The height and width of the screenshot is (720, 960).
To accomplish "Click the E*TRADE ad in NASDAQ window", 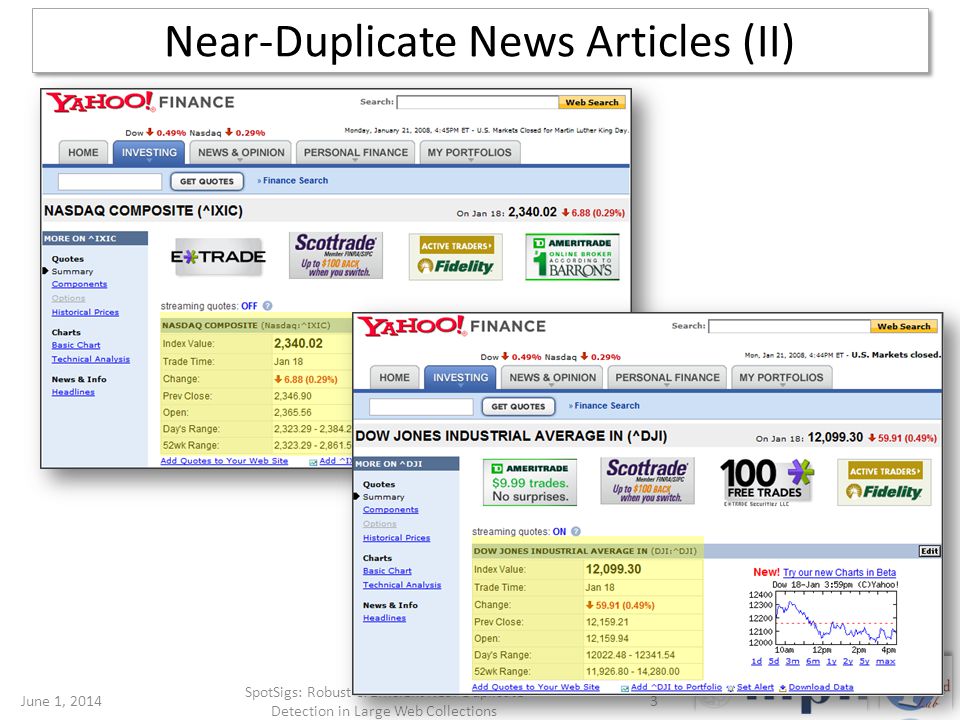I will [x=217, y=257].
